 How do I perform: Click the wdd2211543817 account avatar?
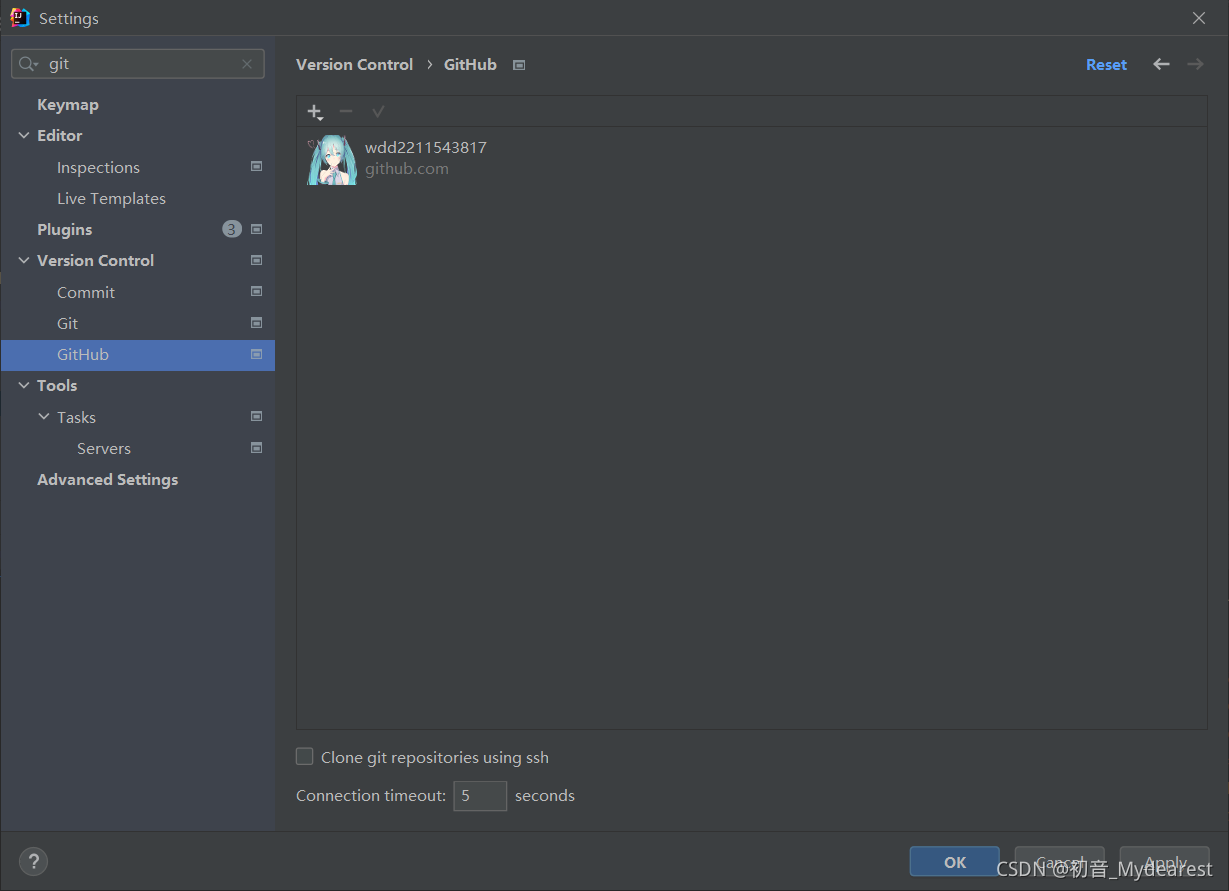tap(332, 160)
